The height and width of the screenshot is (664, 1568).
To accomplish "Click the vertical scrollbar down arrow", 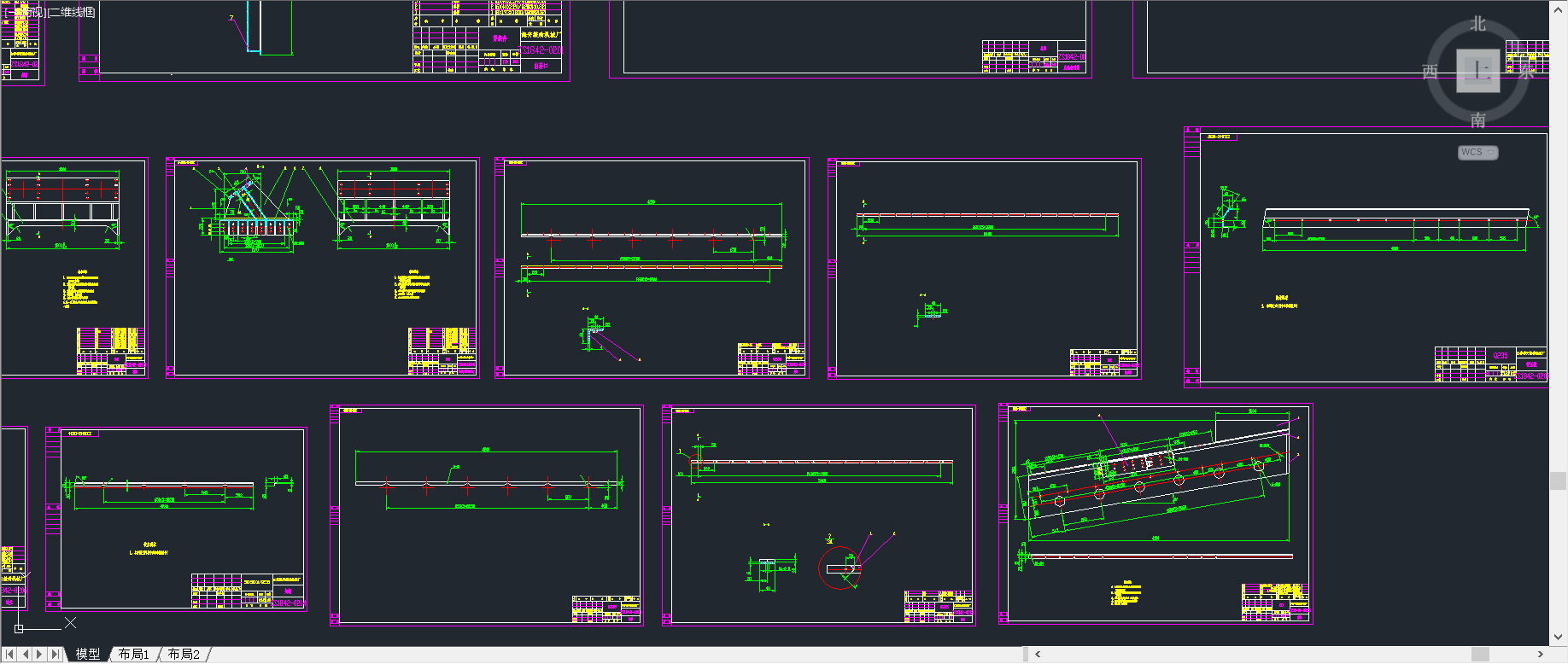I will (x=1559, y=637).
